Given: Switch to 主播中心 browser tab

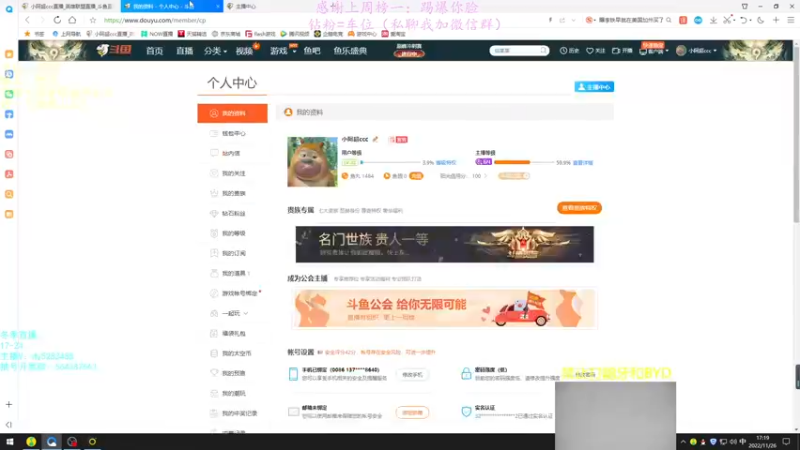Looking at the screenshot, I should (x=244, y=6).
